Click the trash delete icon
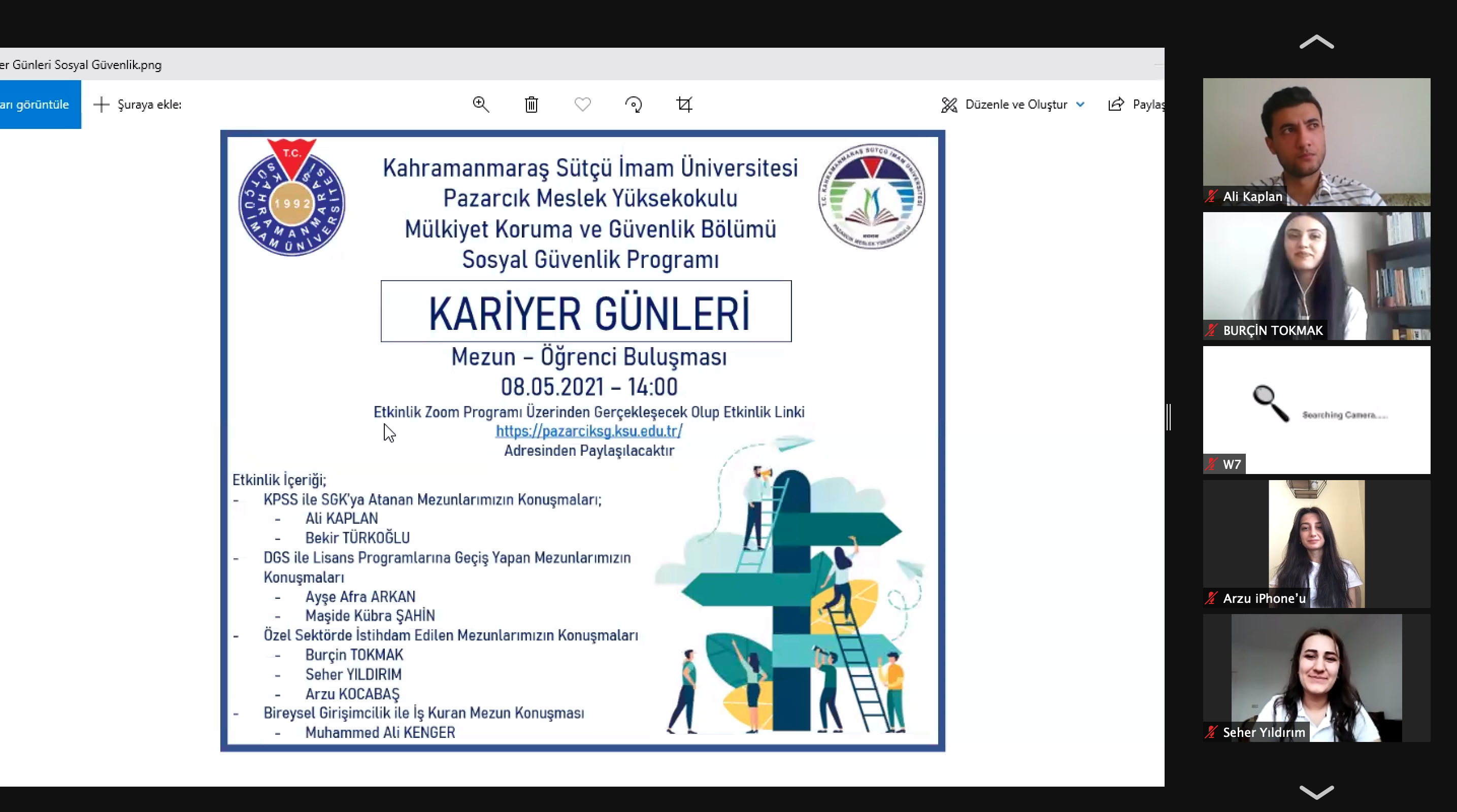1457x812 pixels. (x=531, y=105)
